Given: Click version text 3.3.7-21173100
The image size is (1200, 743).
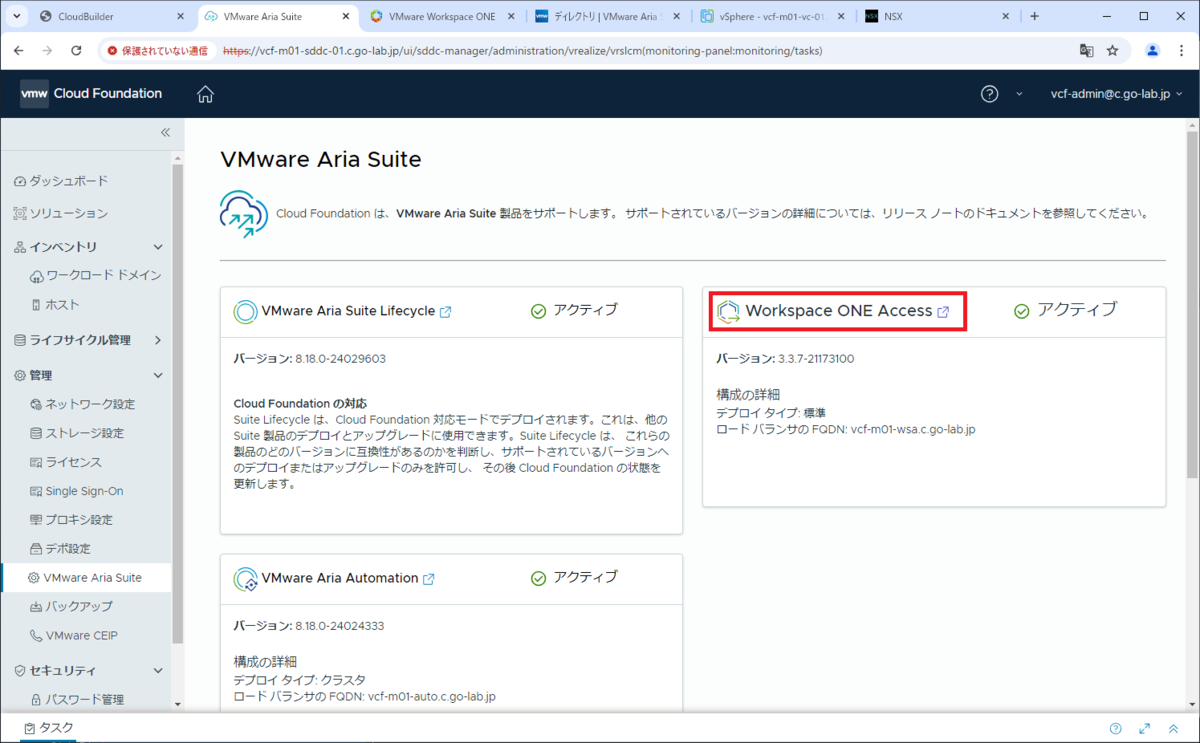Looking at the screenshot, I should [816, 358].
